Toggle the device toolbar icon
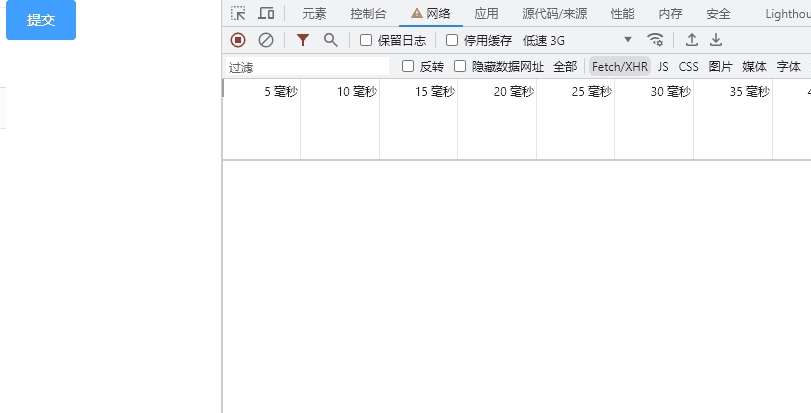The height and width of the screenshot is (413, 811). coord(266,13)
